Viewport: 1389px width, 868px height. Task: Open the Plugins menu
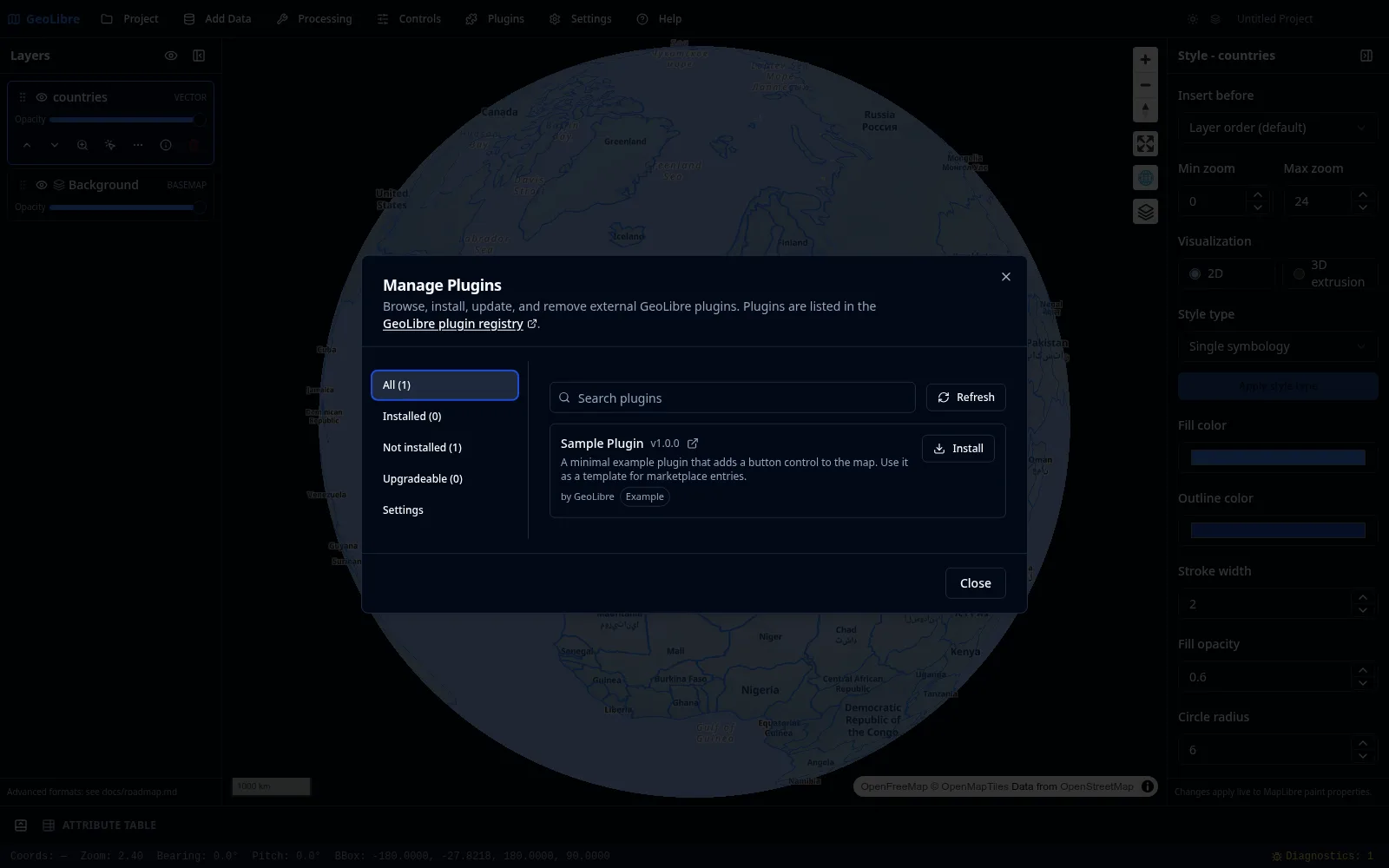(495, 19)
